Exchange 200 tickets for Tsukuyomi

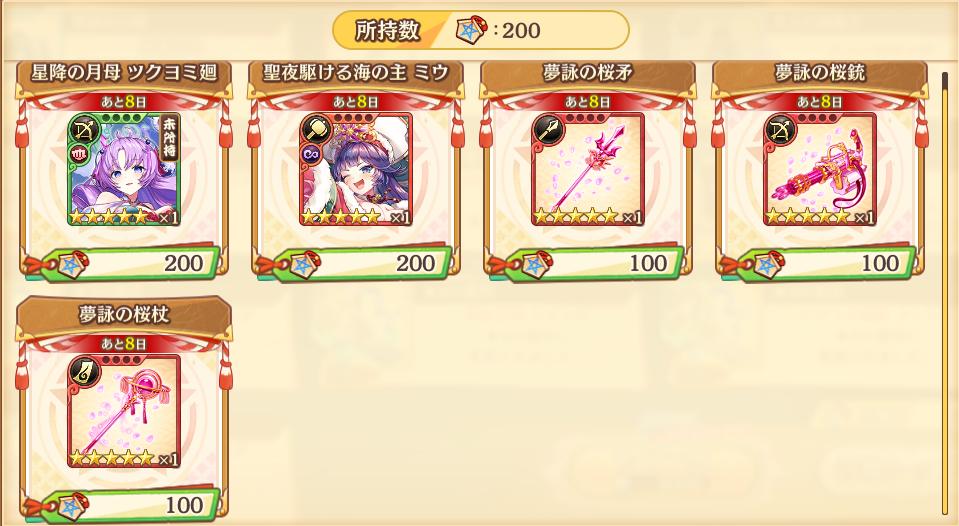[122, 264]
